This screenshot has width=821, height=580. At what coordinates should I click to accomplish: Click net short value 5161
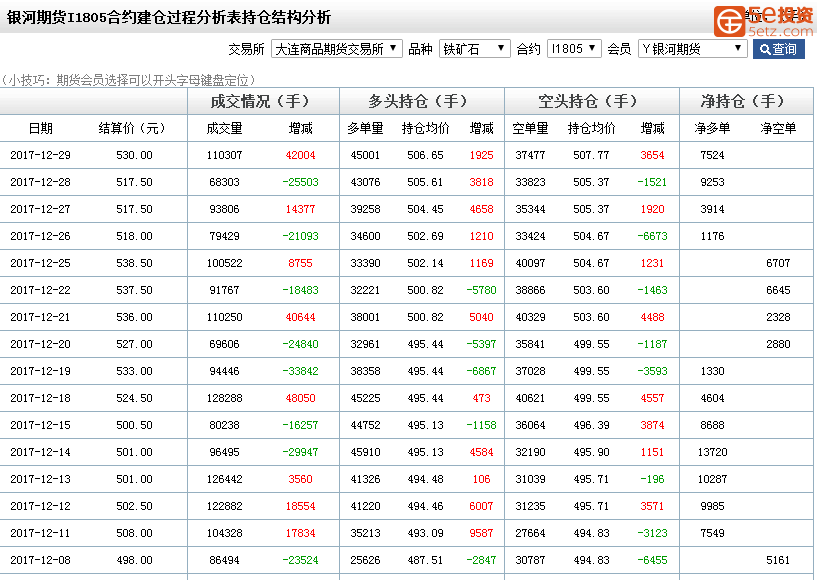(778, 560)
